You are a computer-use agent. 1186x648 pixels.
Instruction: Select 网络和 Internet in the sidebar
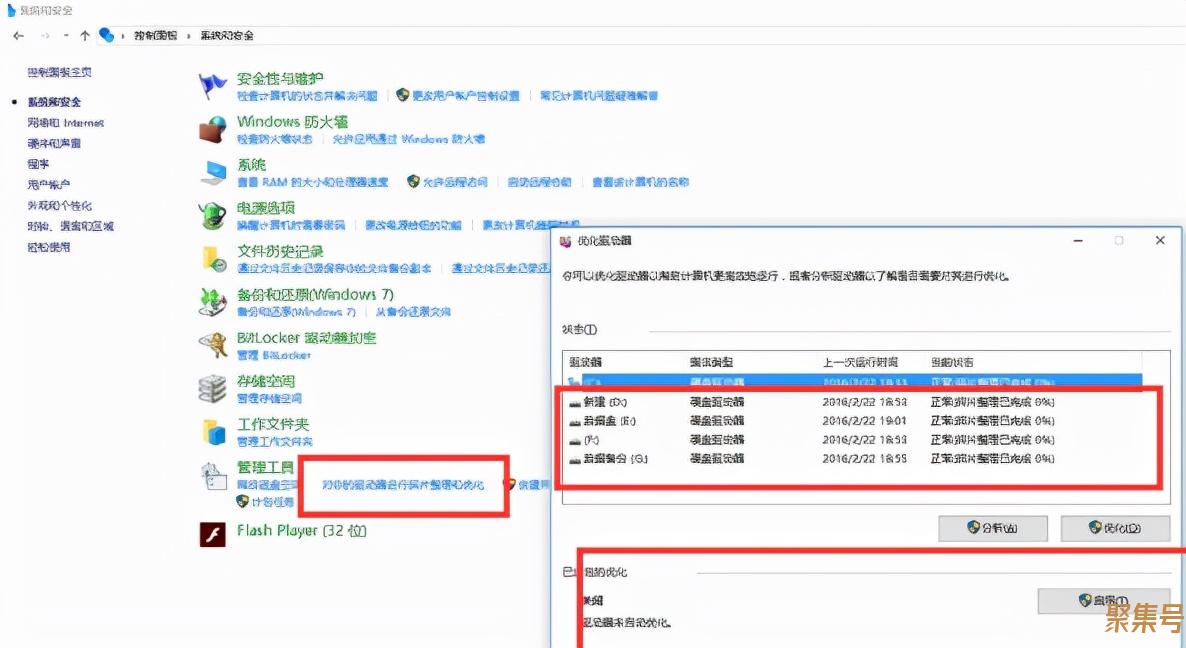(x=66, y=122)
